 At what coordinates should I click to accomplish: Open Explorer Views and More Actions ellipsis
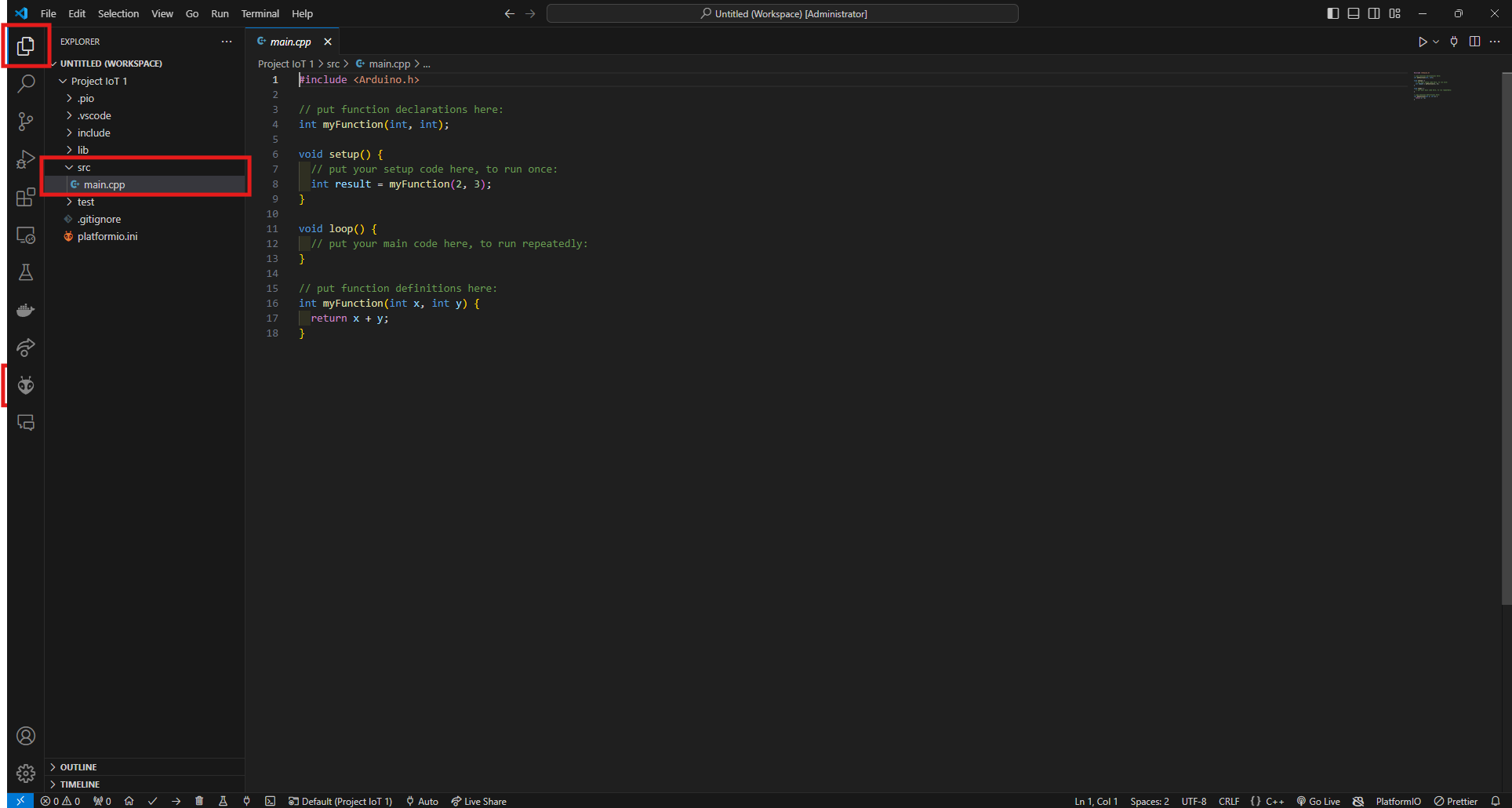click(x=227, y=42)
